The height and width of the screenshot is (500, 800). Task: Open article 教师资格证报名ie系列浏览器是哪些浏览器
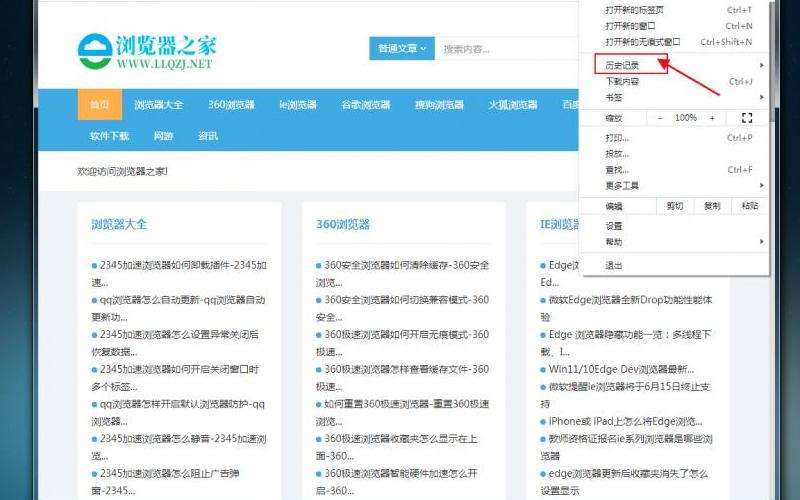627,447
